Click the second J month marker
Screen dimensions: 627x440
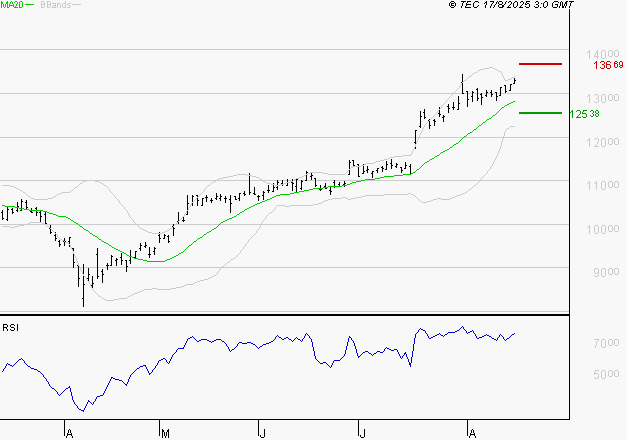(x=362, y=433)
